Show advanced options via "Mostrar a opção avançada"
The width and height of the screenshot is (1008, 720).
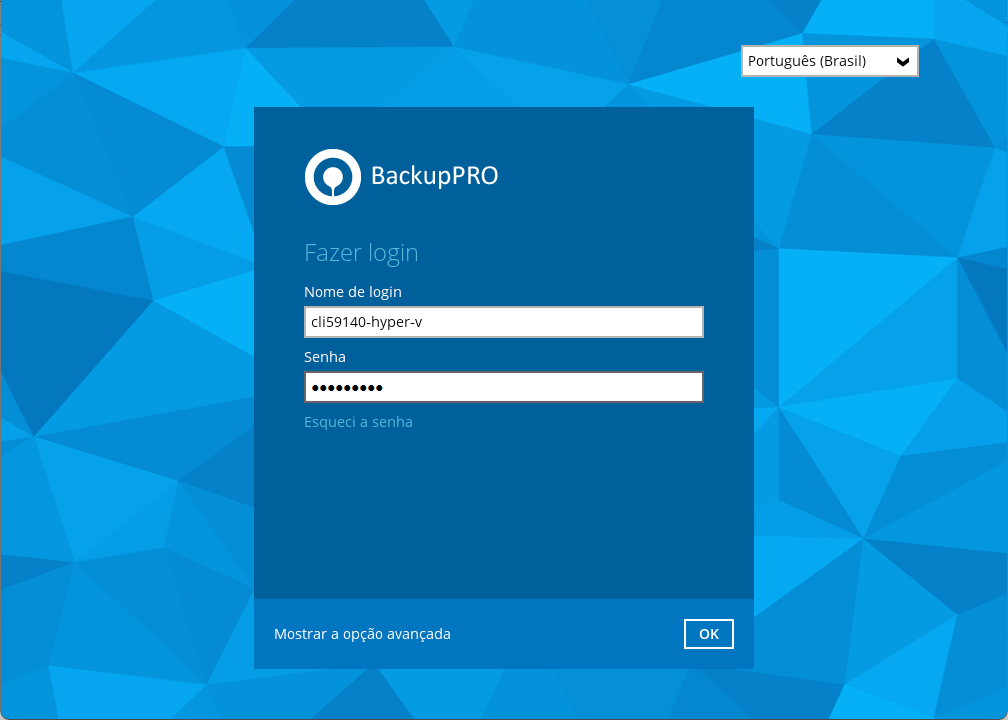tap(362, 634)
